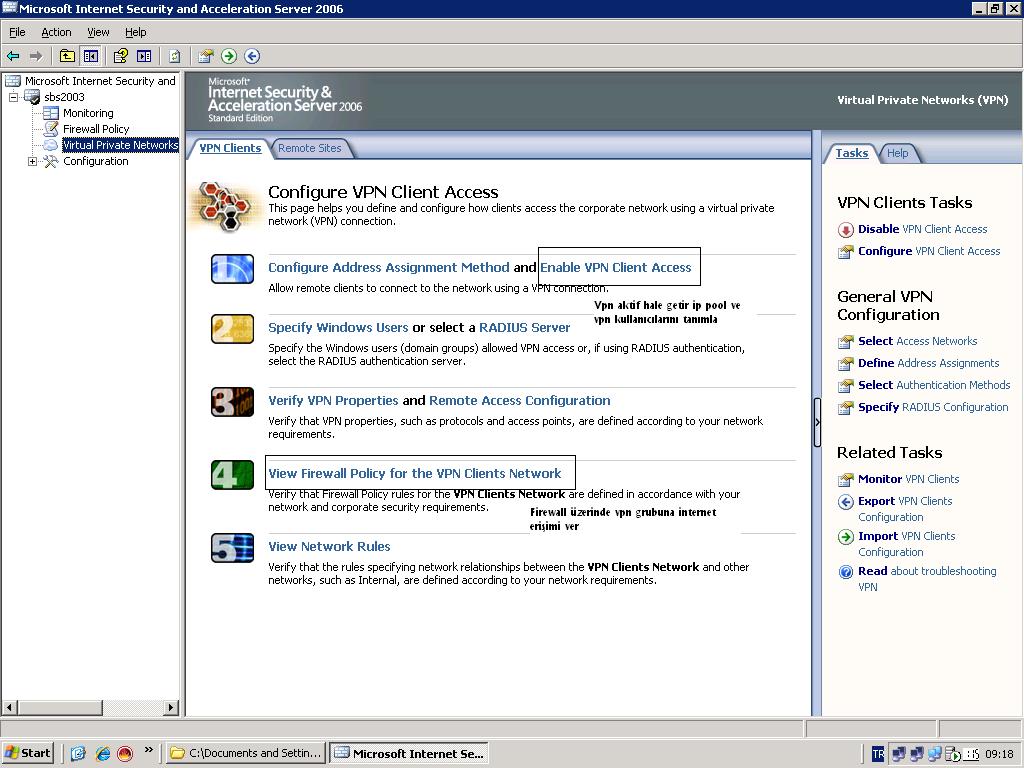Click the Specify RADIUS Configuration task icon
Image resolution: width=1024 pixels, height=768 pixels.
[846, 408]
